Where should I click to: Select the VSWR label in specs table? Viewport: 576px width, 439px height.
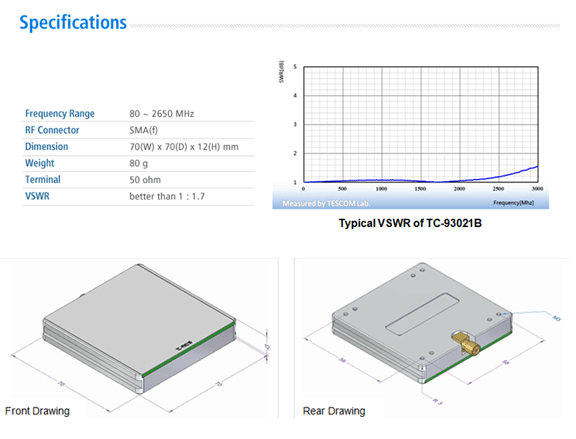[37, 196]
